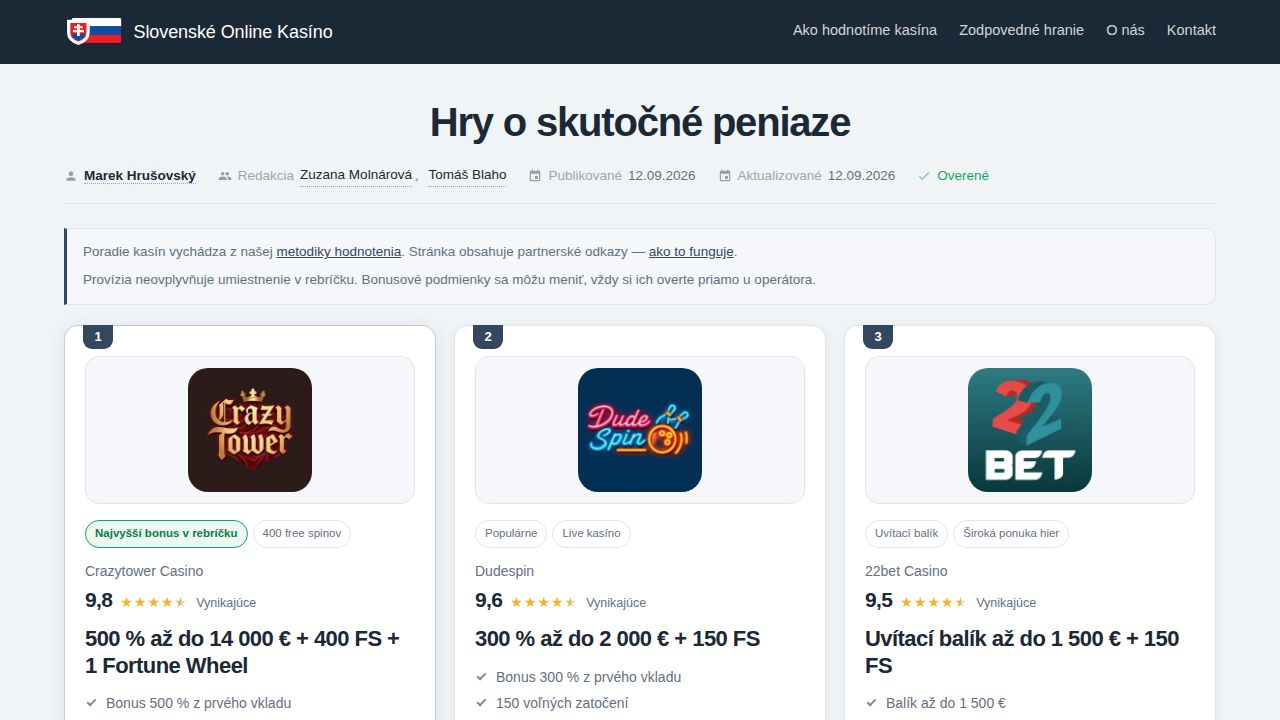Click the Najvyšší bonus v rebríčku badge
The image size is (1280, 720).
click(166, 534)
